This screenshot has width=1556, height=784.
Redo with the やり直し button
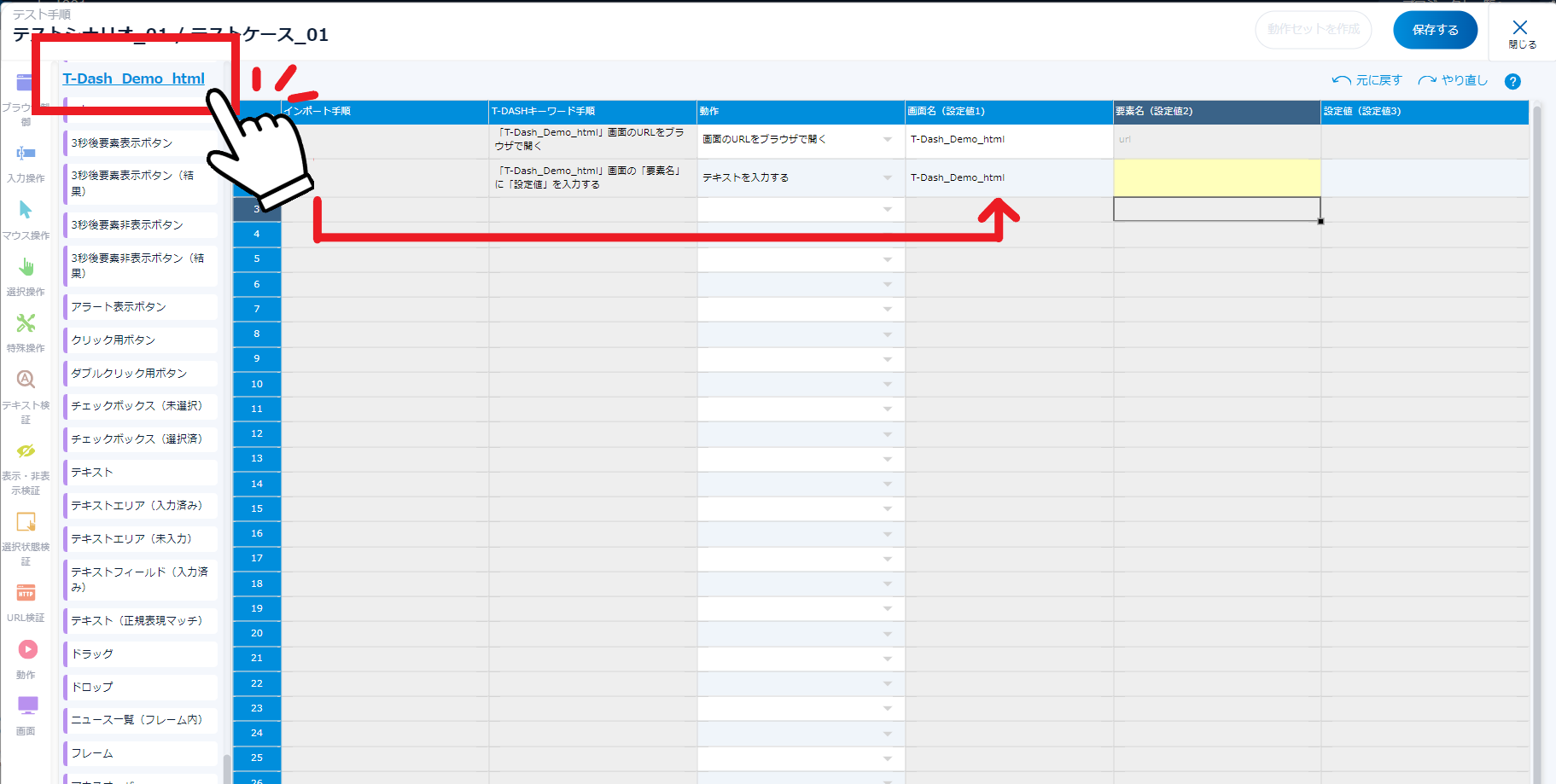point(1453,81)
